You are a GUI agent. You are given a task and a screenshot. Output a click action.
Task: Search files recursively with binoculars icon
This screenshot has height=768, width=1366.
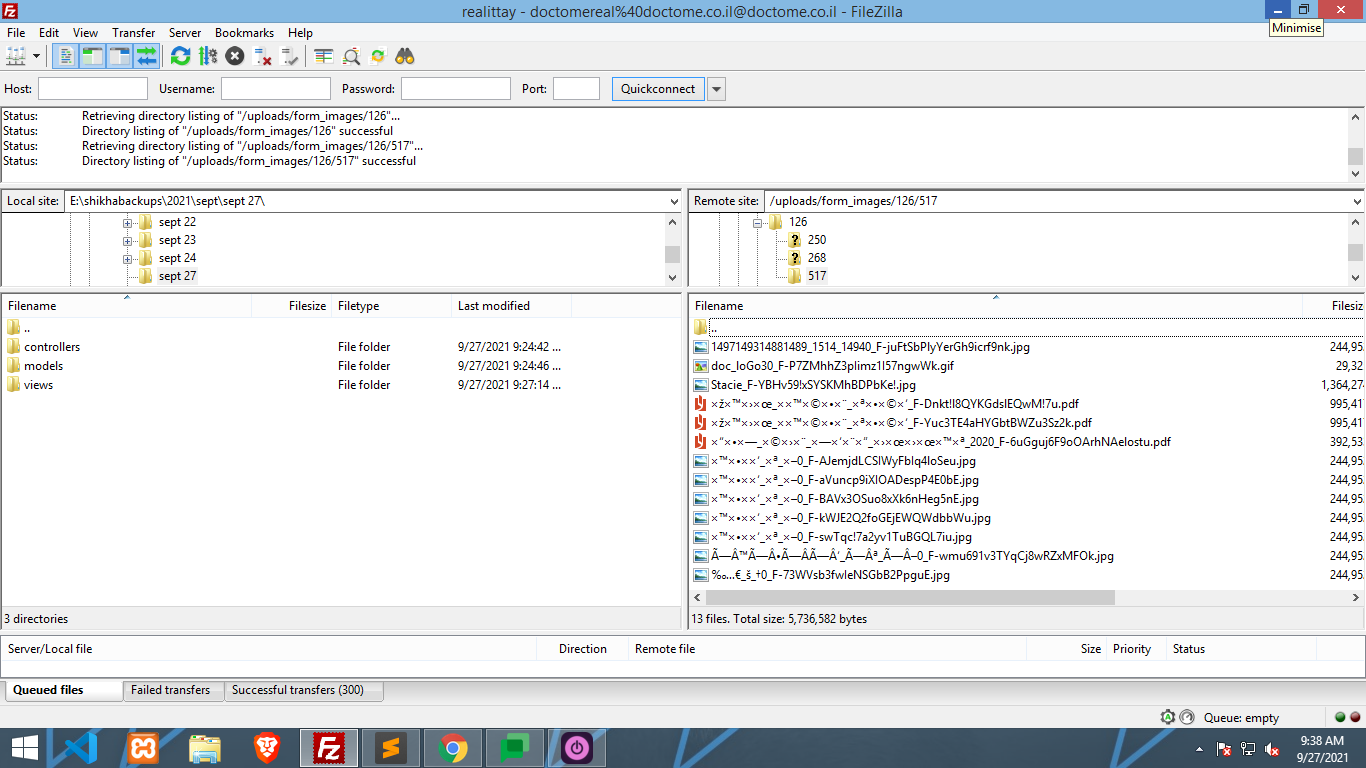(x=405, y=56)
